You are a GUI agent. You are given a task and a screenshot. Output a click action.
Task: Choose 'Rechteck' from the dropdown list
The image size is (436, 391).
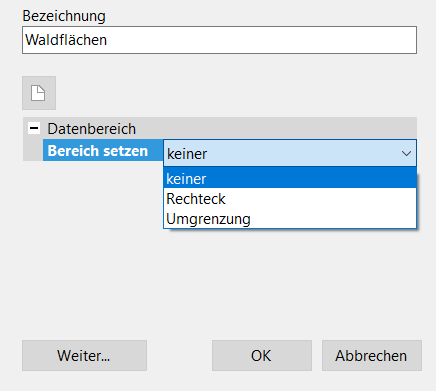click(x=290, y=199)
